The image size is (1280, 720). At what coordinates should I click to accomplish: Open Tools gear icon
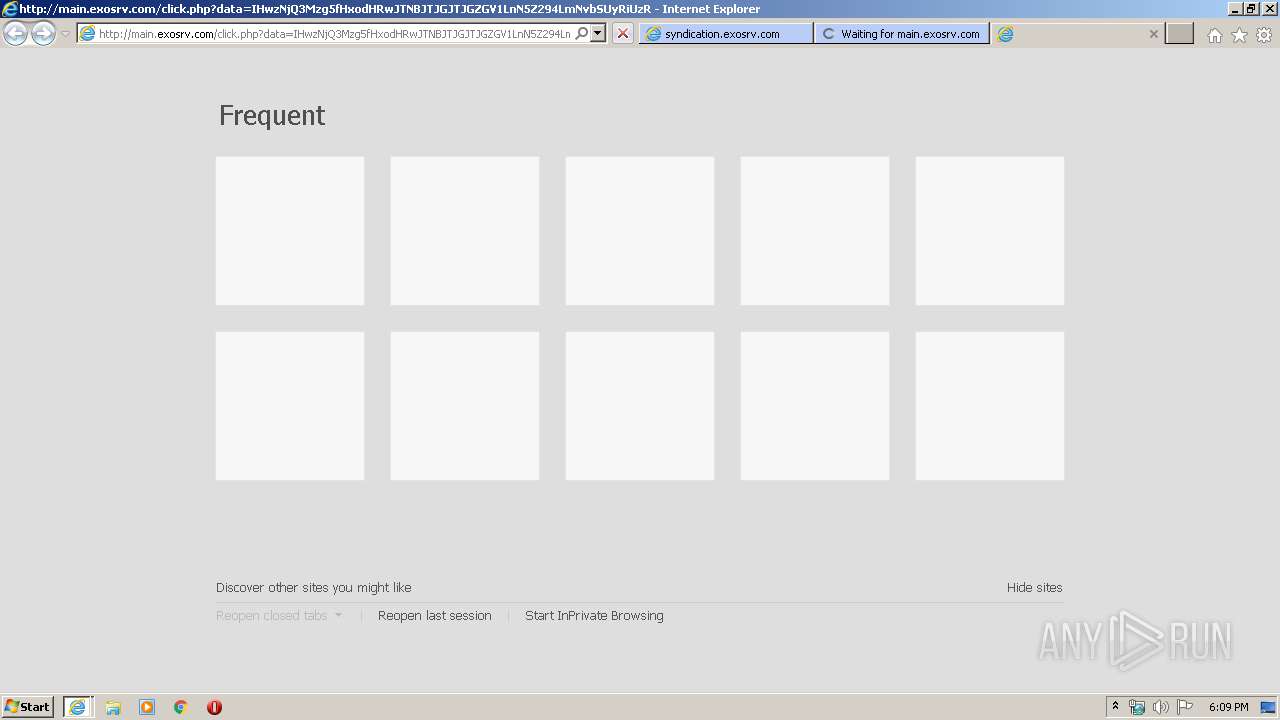tap(1264, 35)
